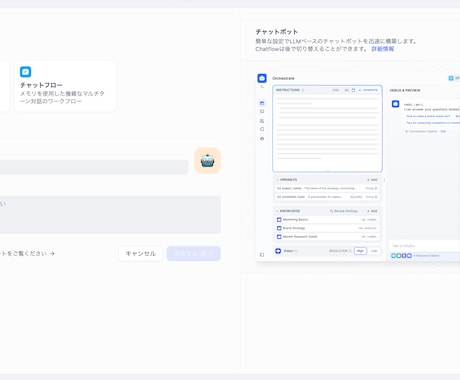Click the チャットボット Orchestrate preview image
The height and width of the screenshot is (380, 460).
pyautogui.click(x=358, y=167)
